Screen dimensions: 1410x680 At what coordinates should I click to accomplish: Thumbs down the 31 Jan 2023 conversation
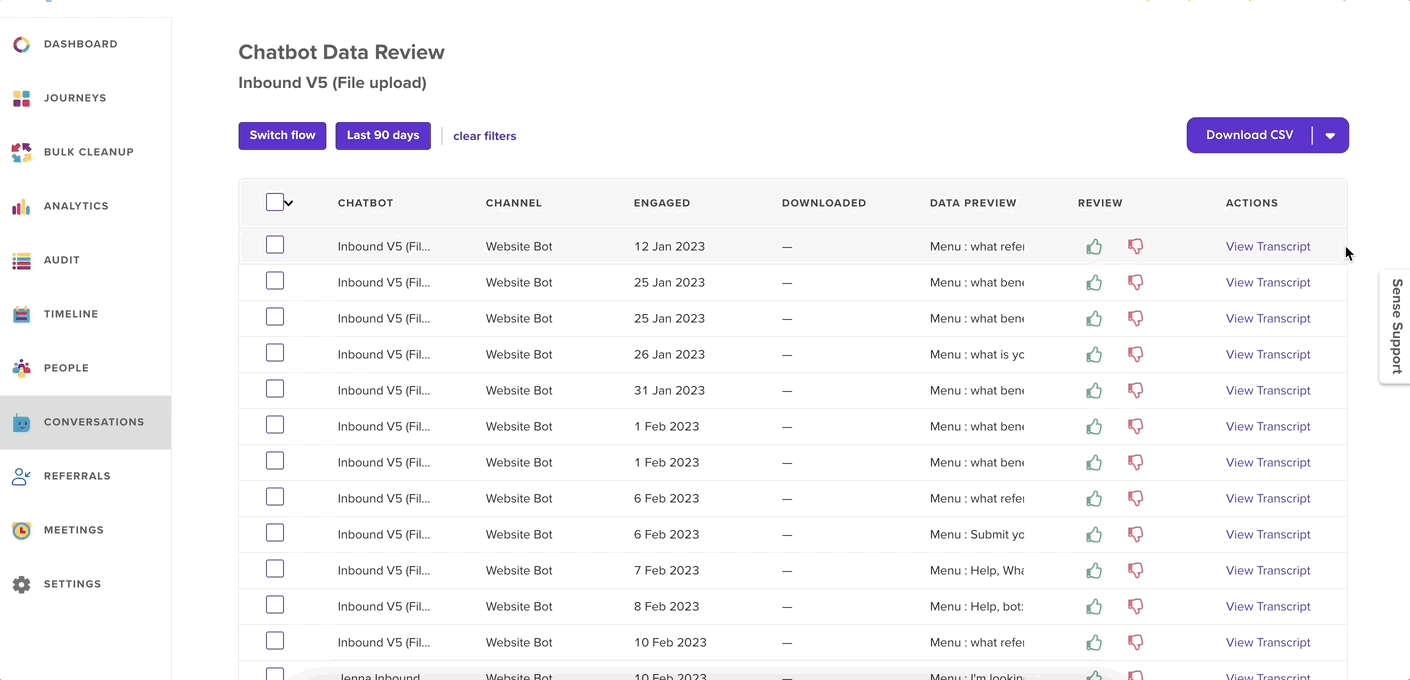[1135, 390]
